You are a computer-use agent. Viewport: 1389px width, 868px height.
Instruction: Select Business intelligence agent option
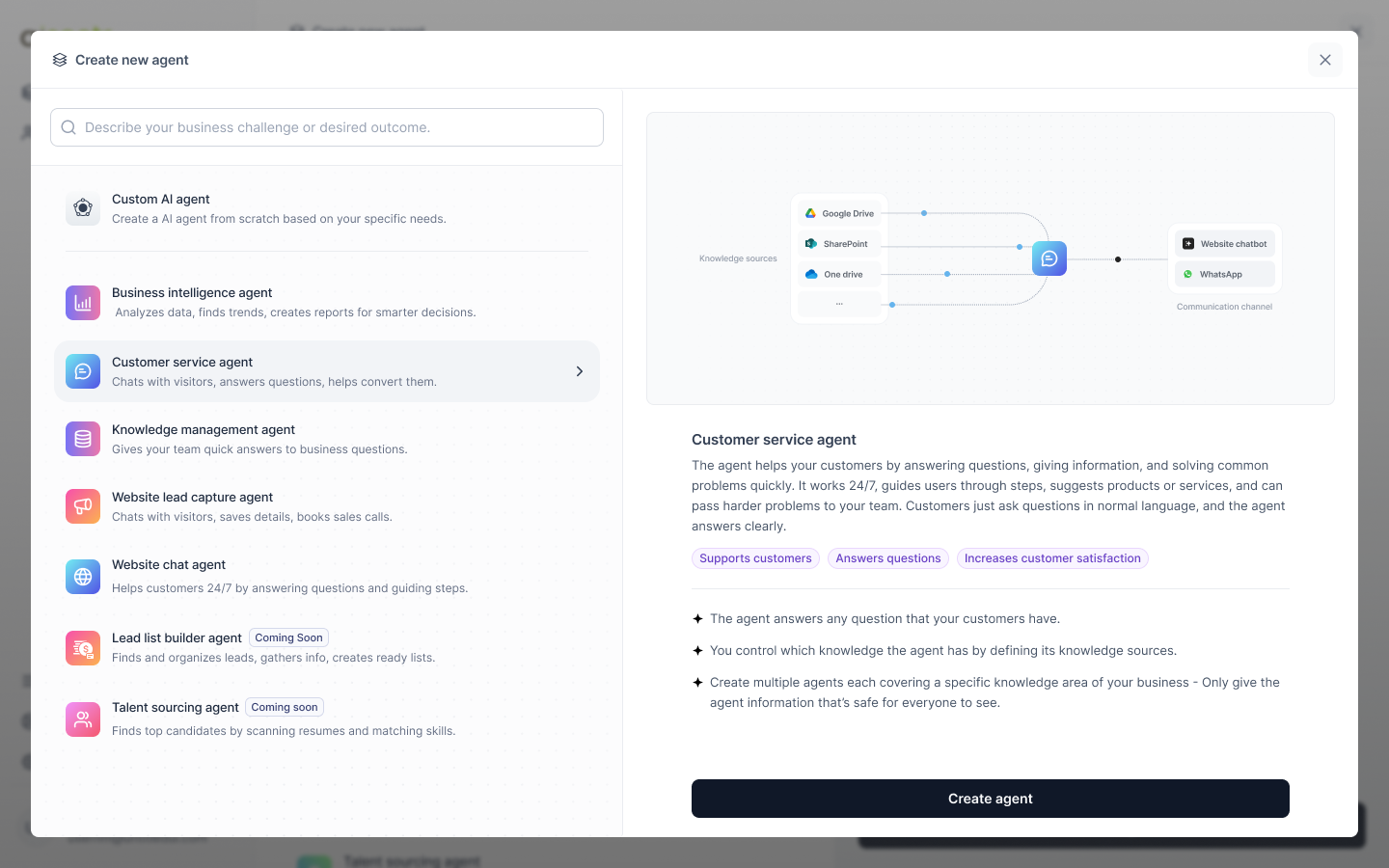327,303
